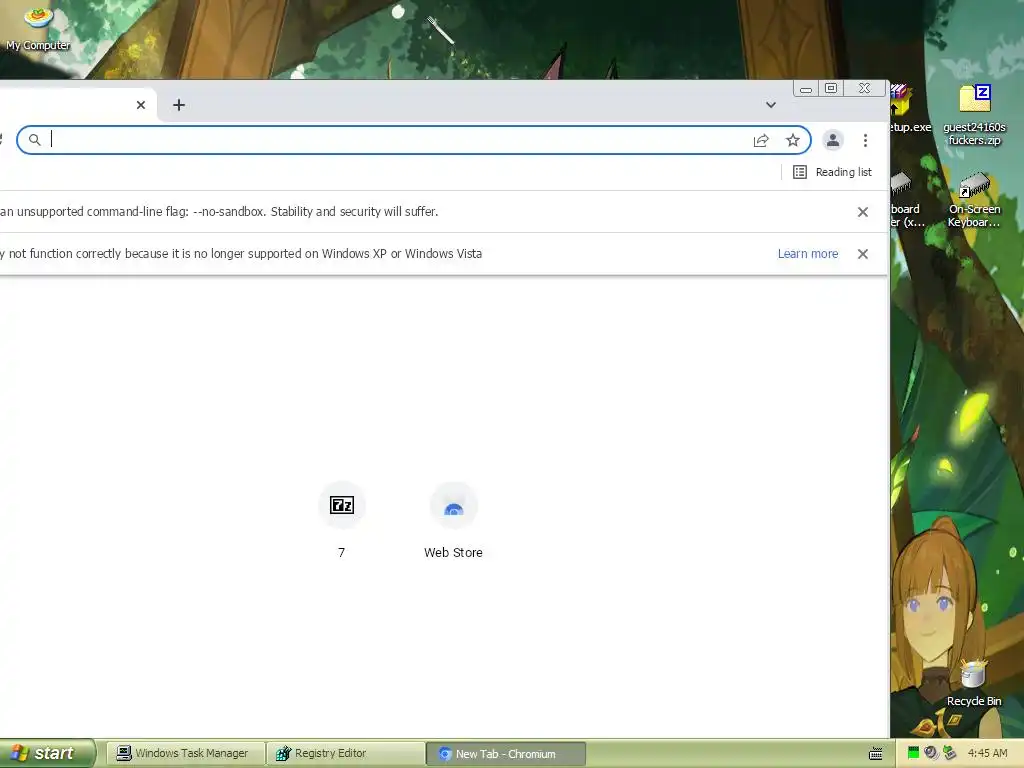Dismiss the no-sandbox warning bar
Viewport: 1024px width, 768px height.
pyautogui.click(x=863, y=212)
